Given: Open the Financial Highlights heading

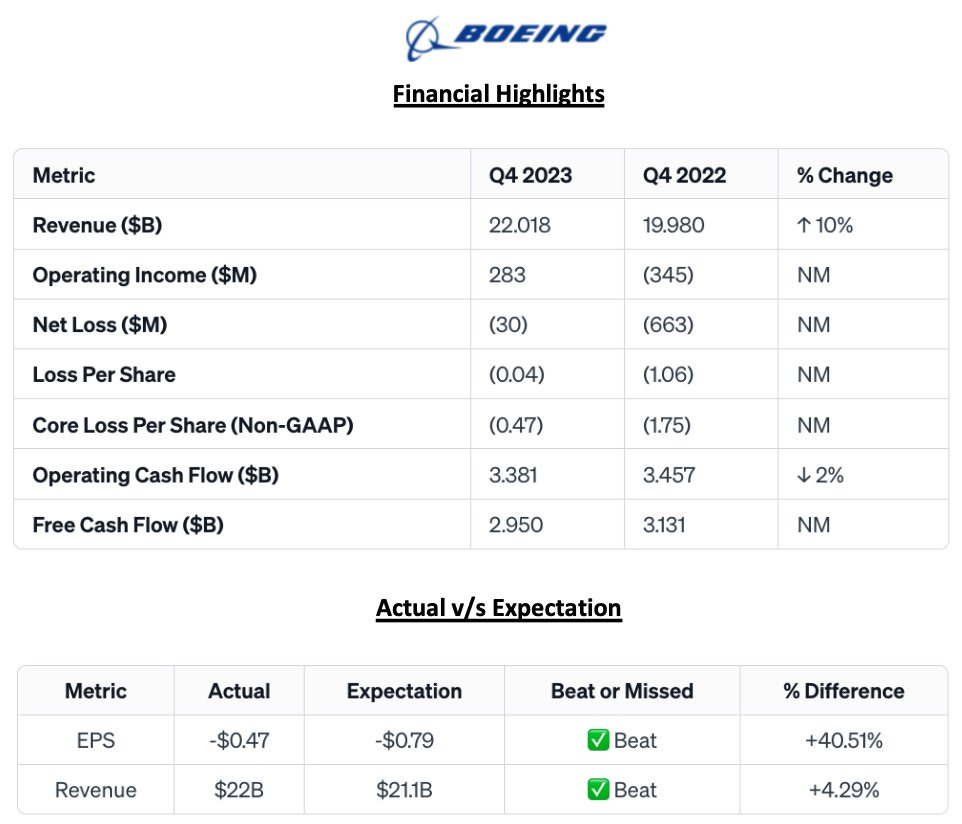Looking at the screenshot, I should (498, 94).
